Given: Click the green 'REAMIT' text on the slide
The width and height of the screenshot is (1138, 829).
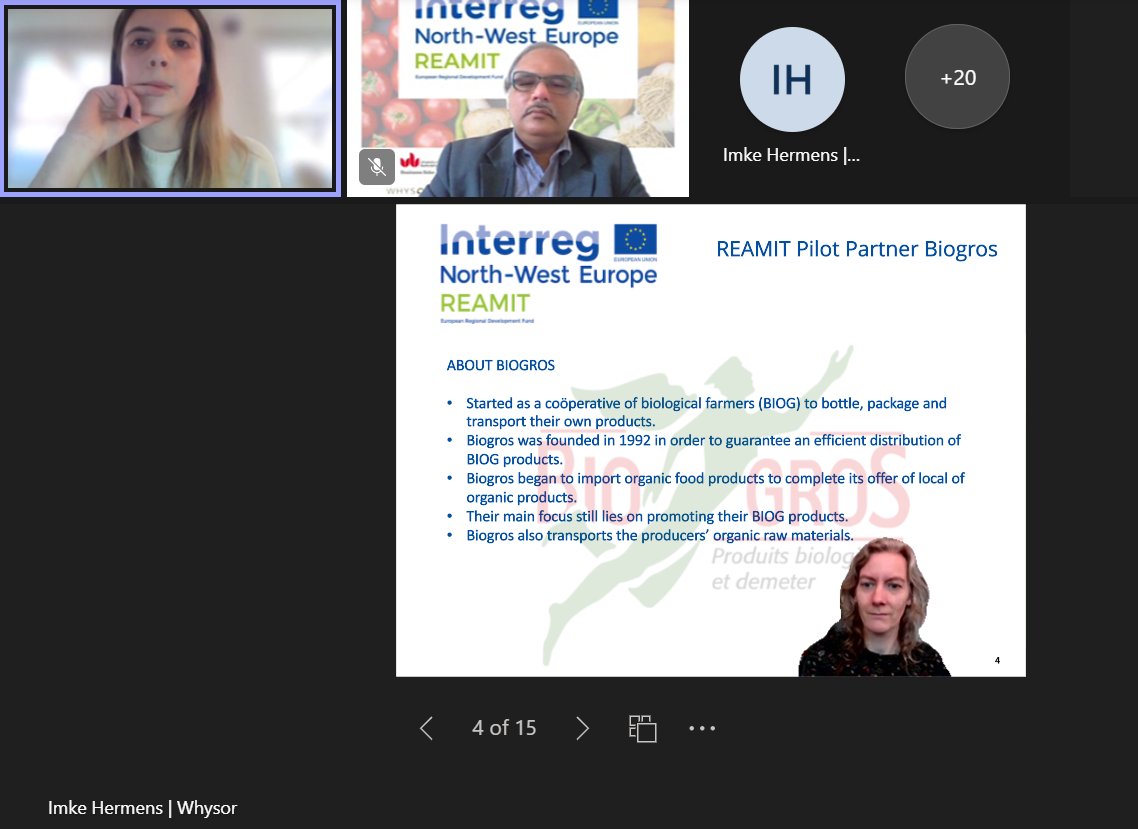Looking at the screenshot, I should (x=485, y=303).
